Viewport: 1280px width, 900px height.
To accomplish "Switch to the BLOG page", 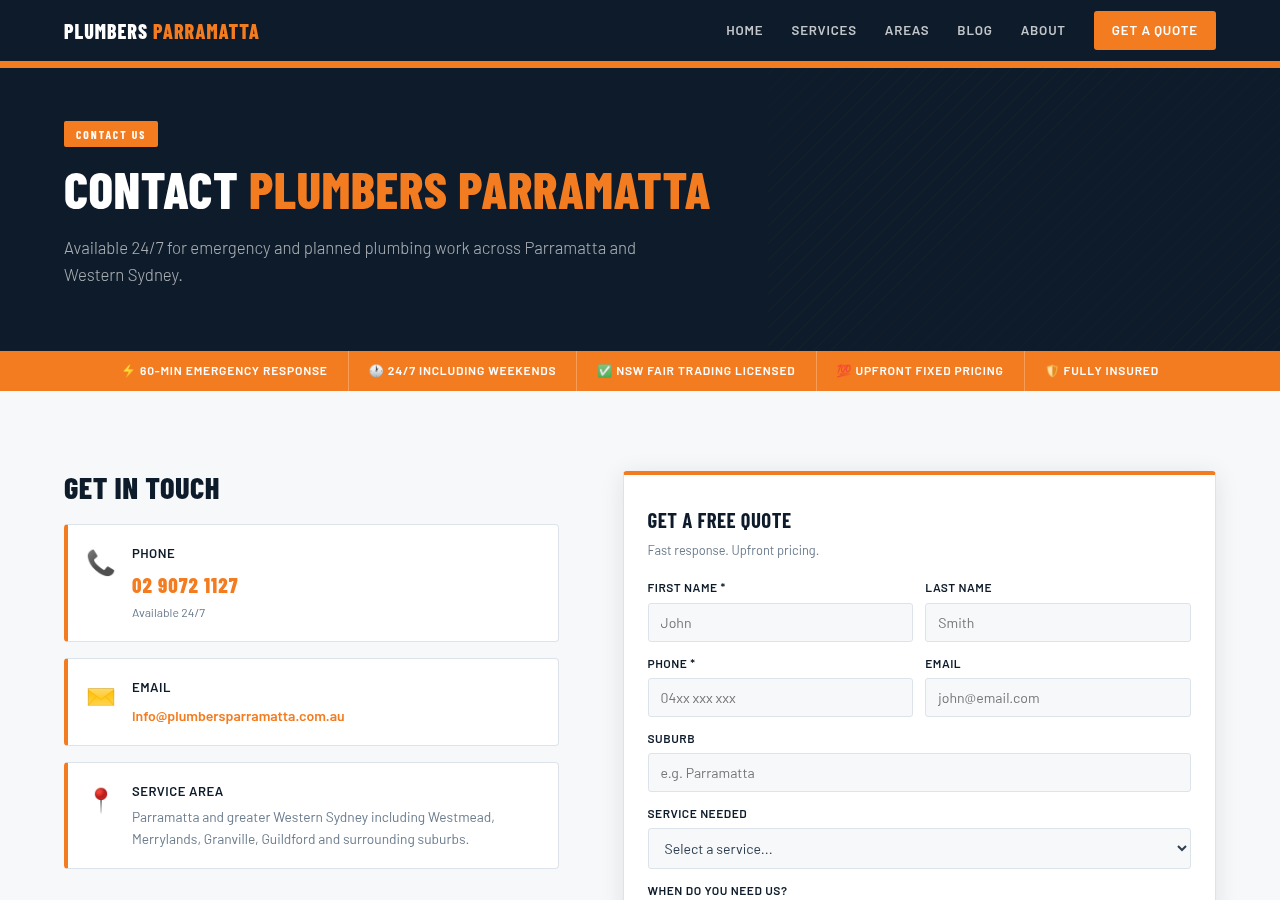I will coord(974,28).
